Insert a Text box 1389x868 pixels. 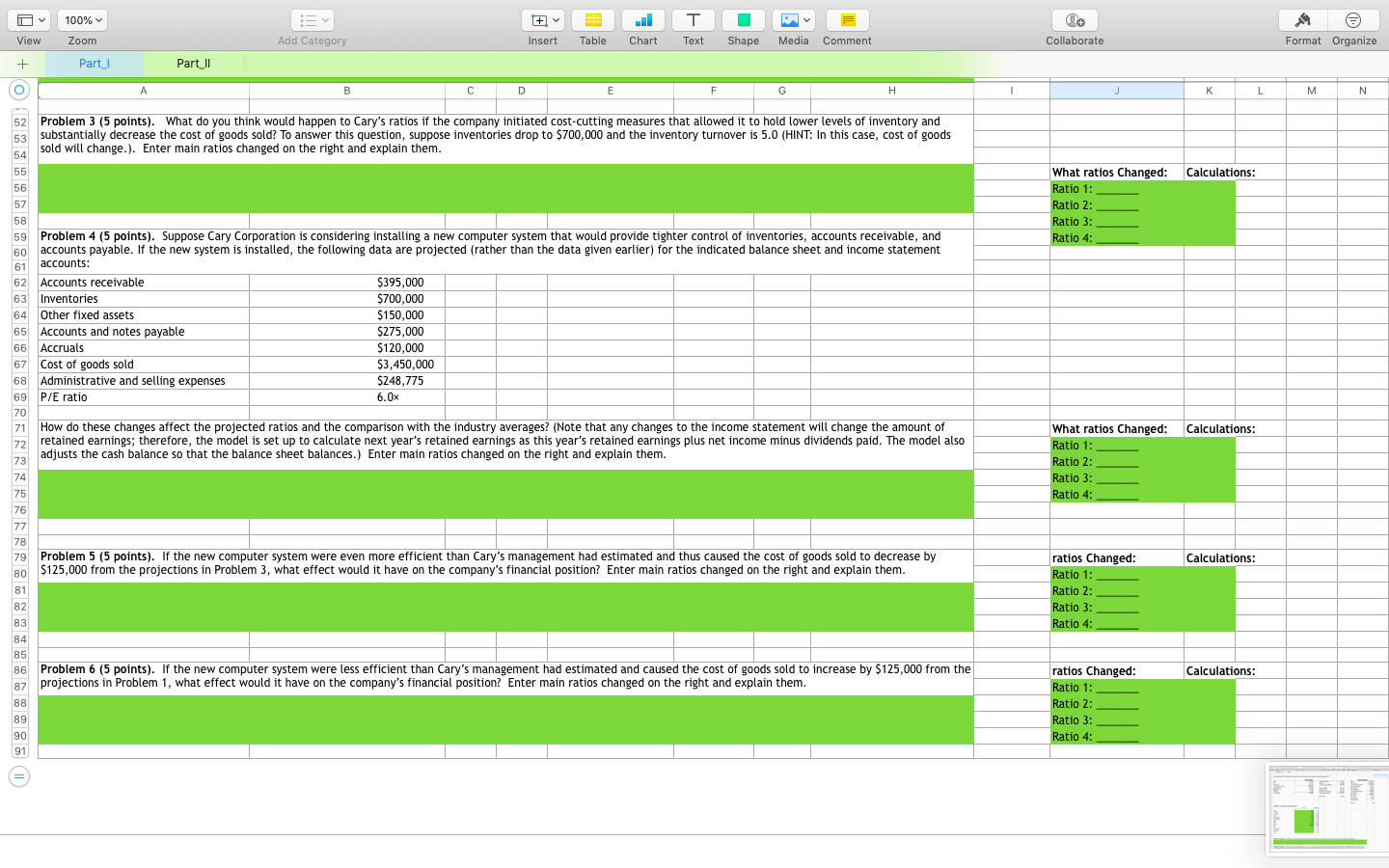point(693,19)
